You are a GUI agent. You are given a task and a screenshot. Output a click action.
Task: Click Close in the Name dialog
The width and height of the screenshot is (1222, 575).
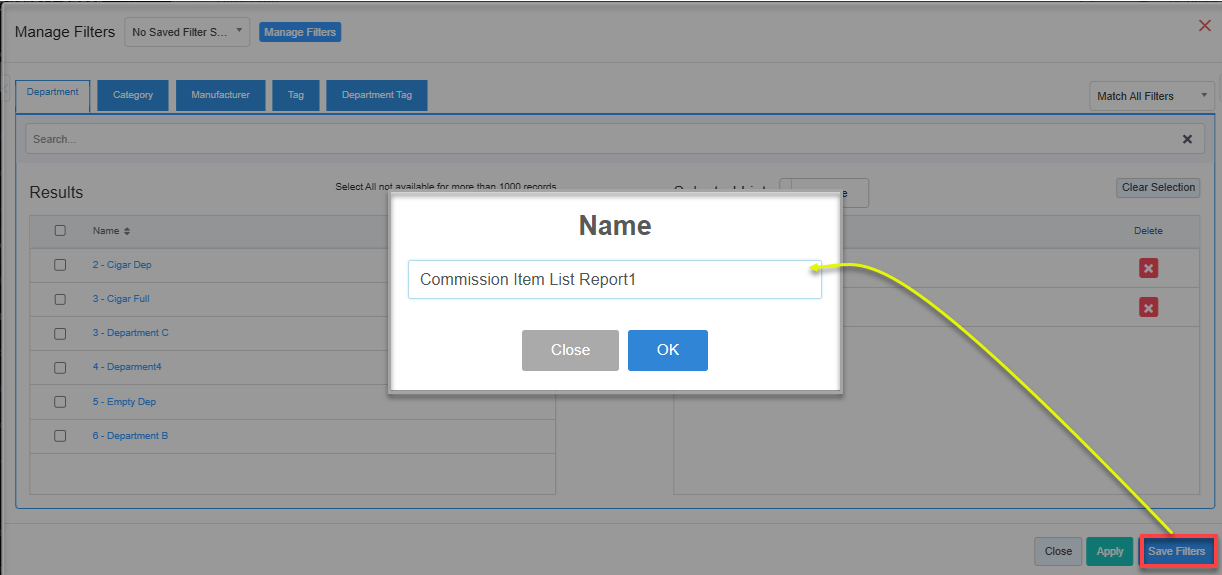[x=570, y=350]
